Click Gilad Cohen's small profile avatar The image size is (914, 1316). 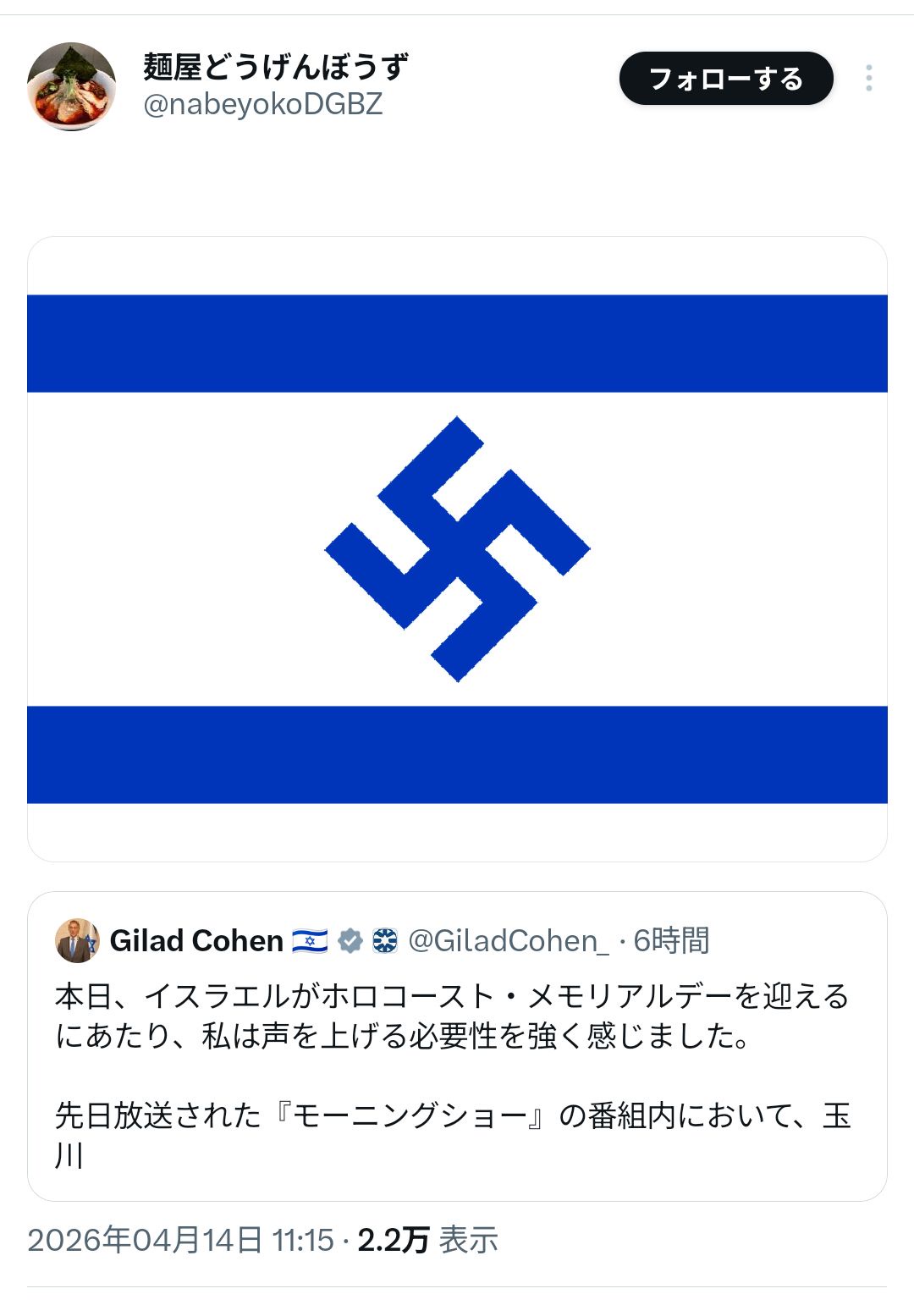click(x=77, y=940)
